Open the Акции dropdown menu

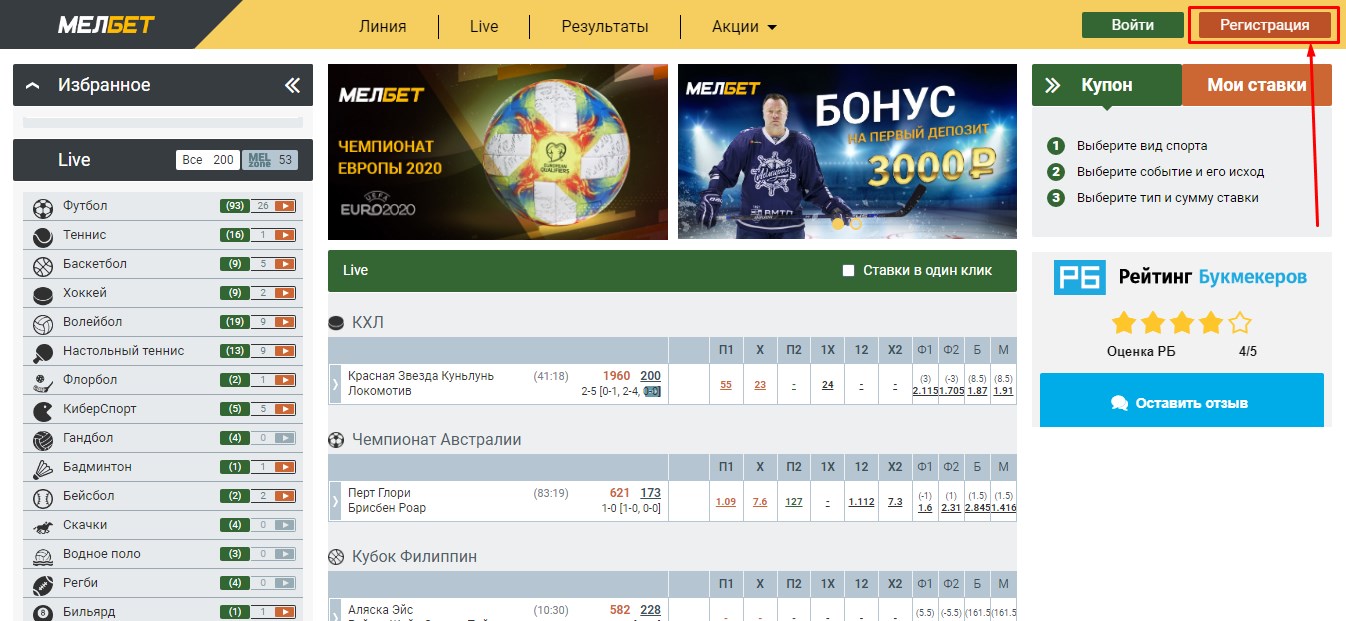tap(744, 27)
